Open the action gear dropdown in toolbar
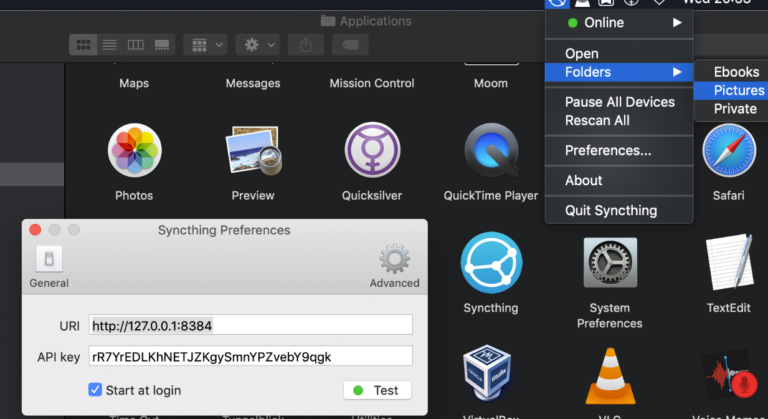Screen dimensions: 768x419 pyautogui.click(x=258, y=45)
